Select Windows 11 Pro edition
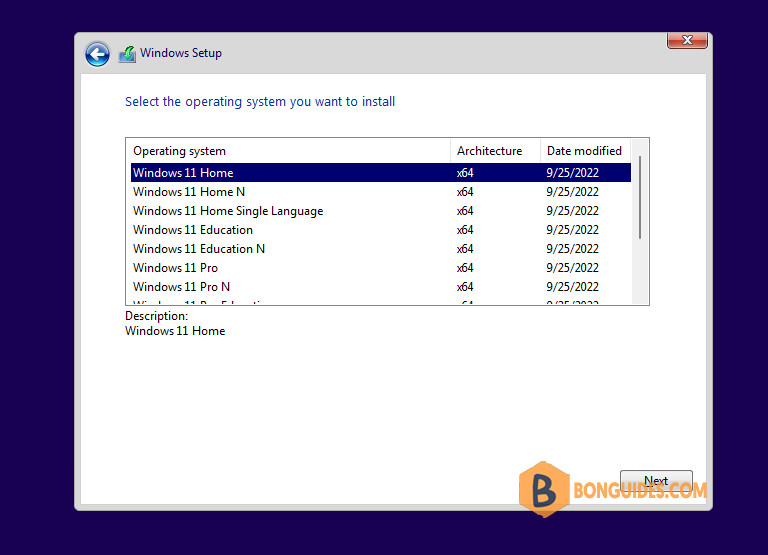 (381, 268)
